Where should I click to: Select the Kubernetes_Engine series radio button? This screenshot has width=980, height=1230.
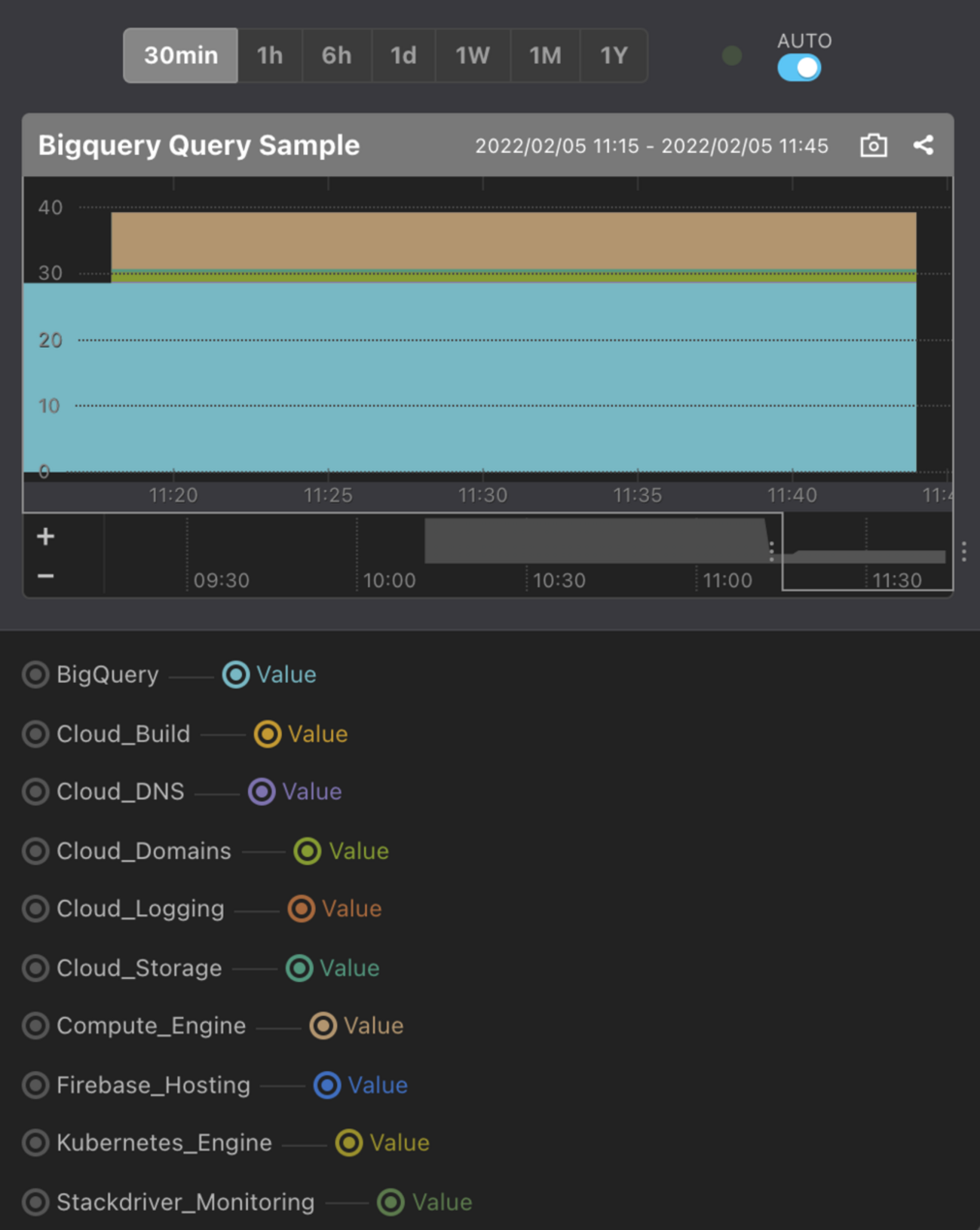tap(35, 1143)
